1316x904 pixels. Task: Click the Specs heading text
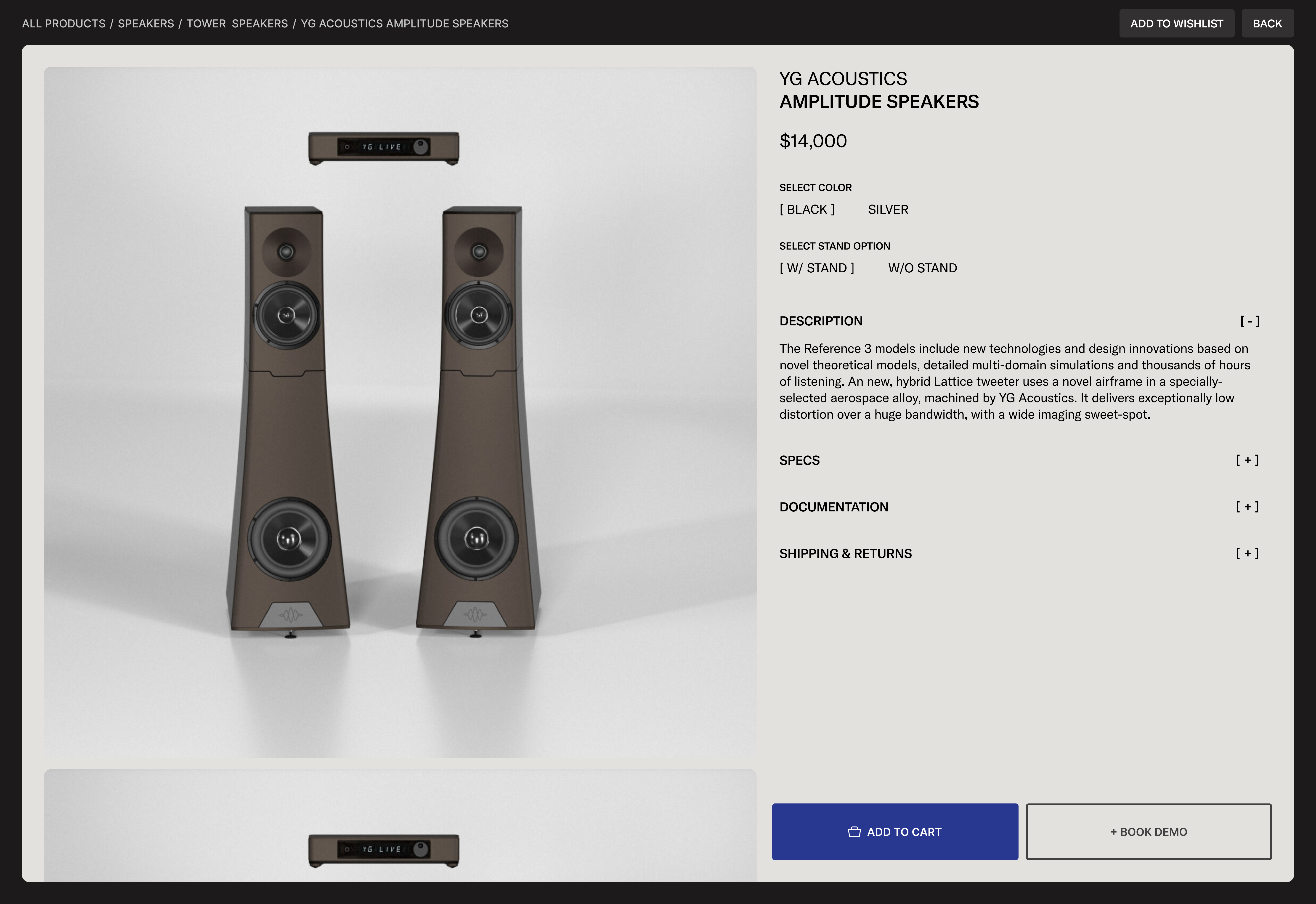(799, 460)
